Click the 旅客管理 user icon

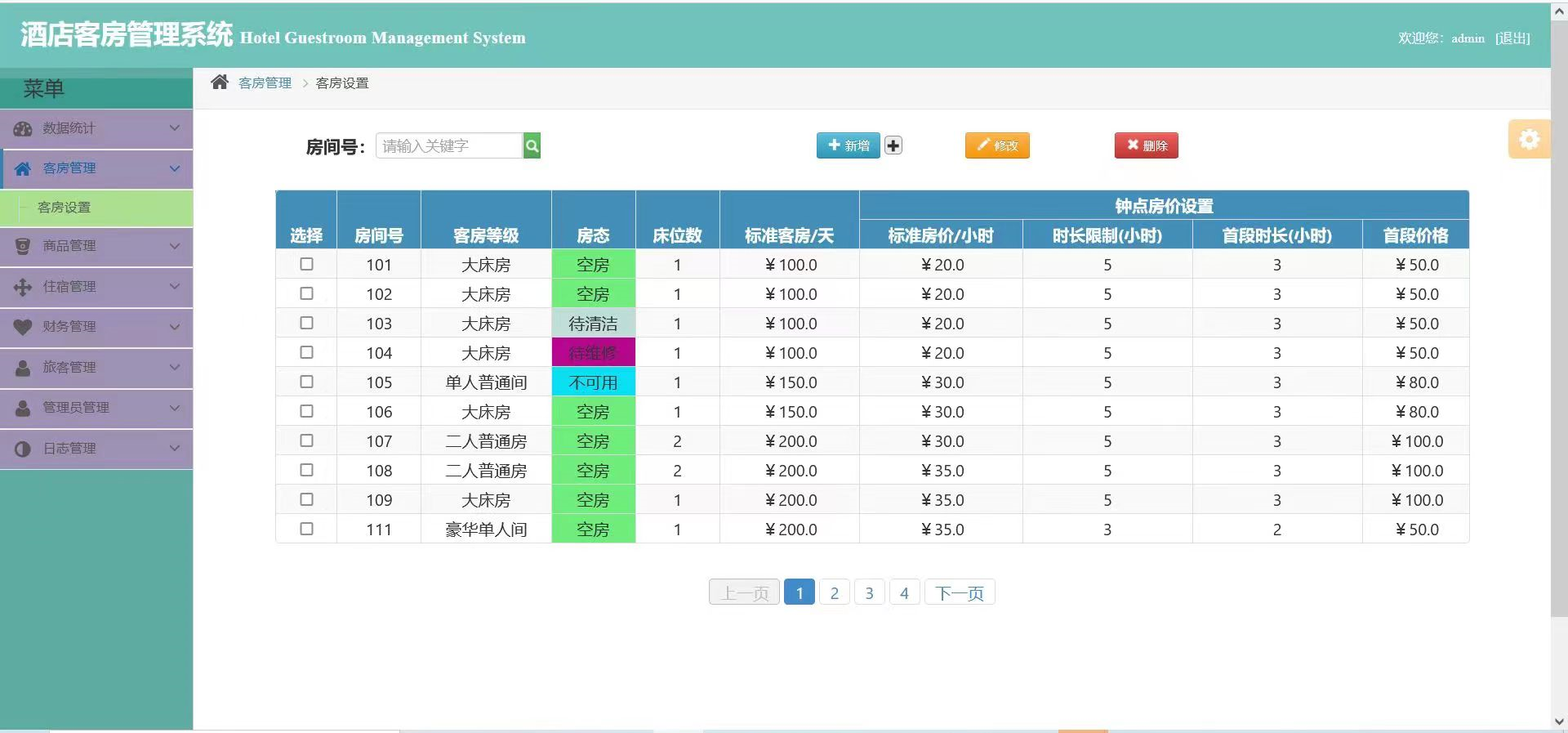pyautogui.click(x=23, y=368)
